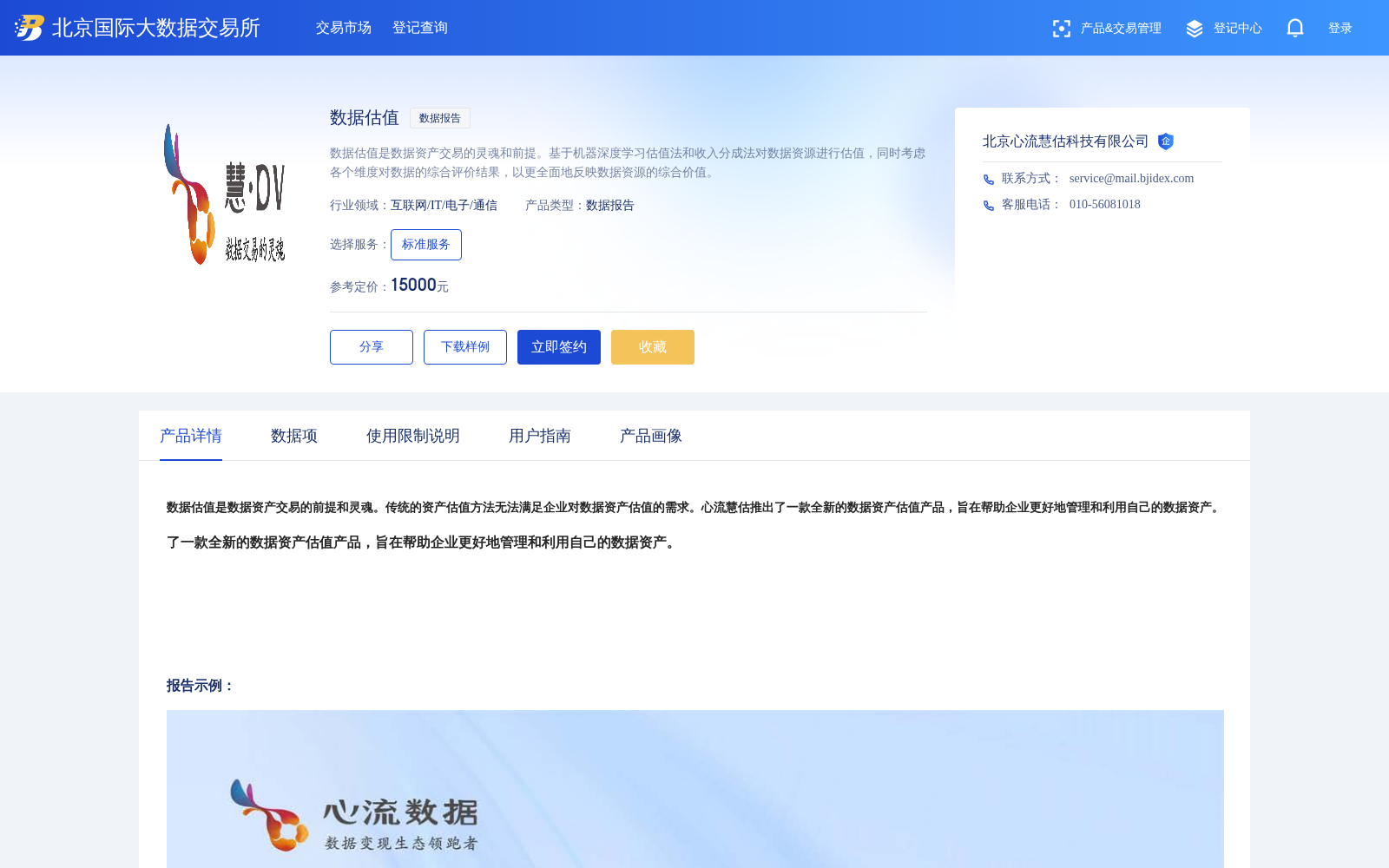Open the 交易市场 menu
Viewport: 1389px width, 868px height.
coord(344,28)
